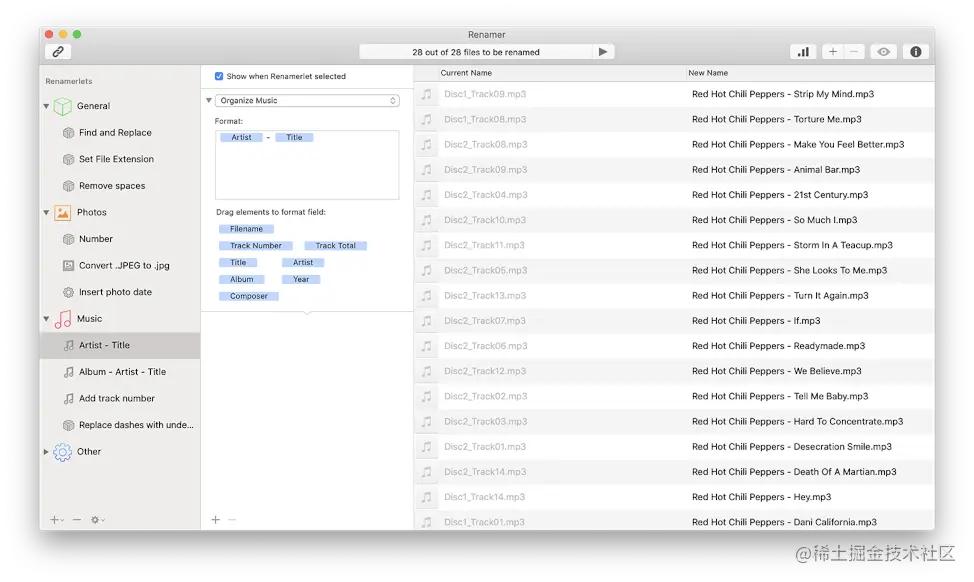Open the info button in toolbar
The height and width of the screenshot is (582, 974).
tap(916, 52)
